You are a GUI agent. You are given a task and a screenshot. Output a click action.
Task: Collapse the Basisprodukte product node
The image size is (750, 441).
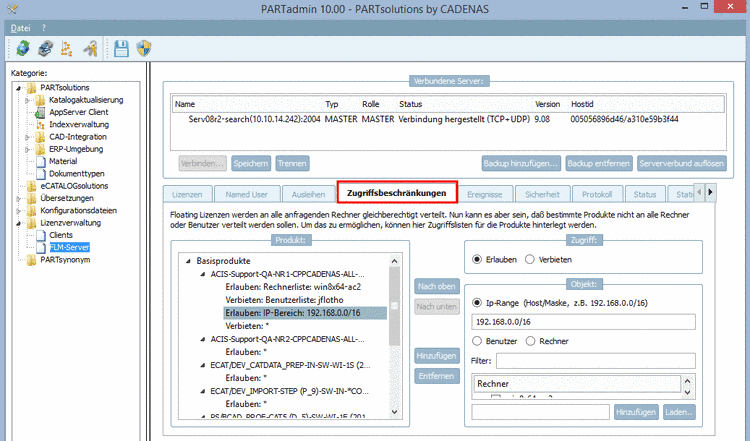188,261
